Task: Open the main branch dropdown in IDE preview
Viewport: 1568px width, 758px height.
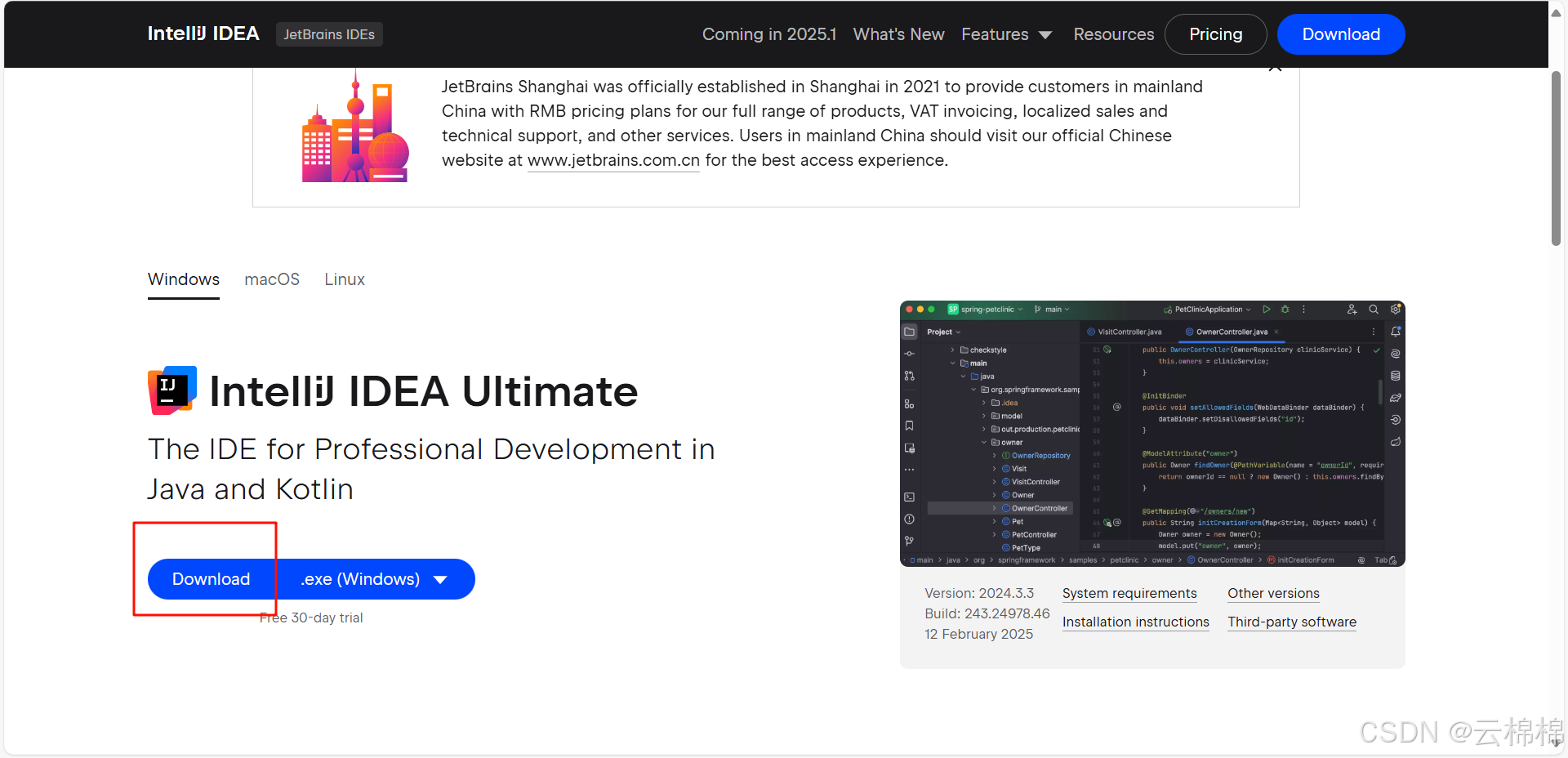Action: (x=1052, y=310)
